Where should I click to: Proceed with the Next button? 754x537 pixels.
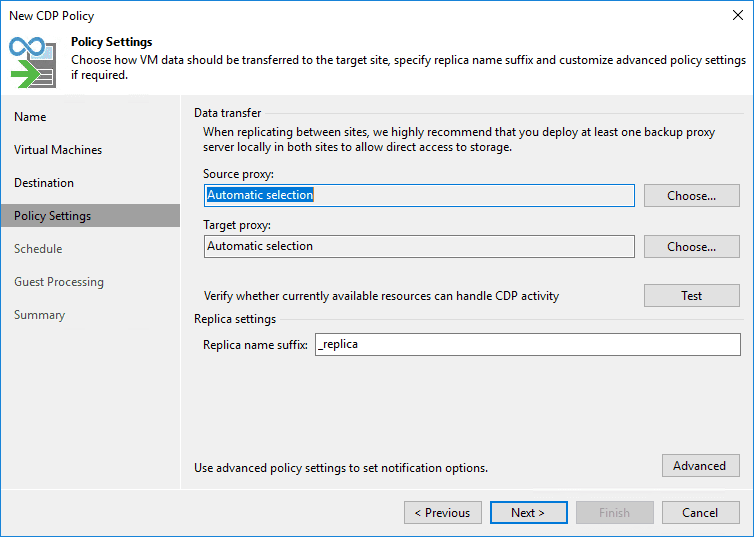click(528, 513)
